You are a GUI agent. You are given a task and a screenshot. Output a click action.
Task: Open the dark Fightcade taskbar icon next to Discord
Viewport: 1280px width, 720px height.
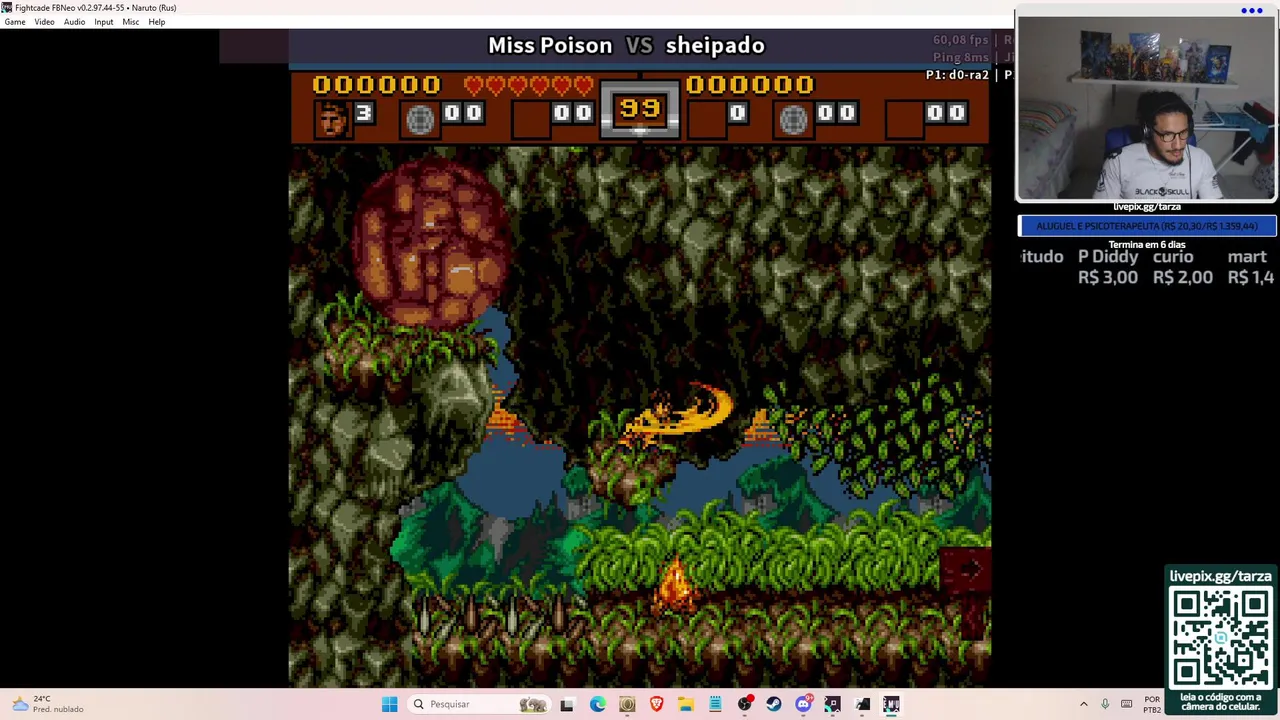(833, 704)
